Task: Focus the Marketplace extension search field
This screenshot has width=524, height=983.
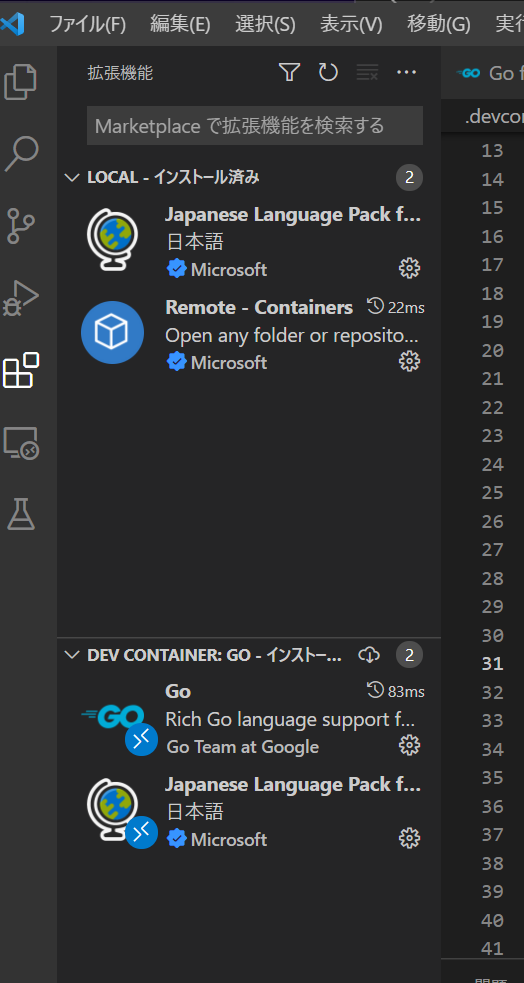Action: [255, 125]
